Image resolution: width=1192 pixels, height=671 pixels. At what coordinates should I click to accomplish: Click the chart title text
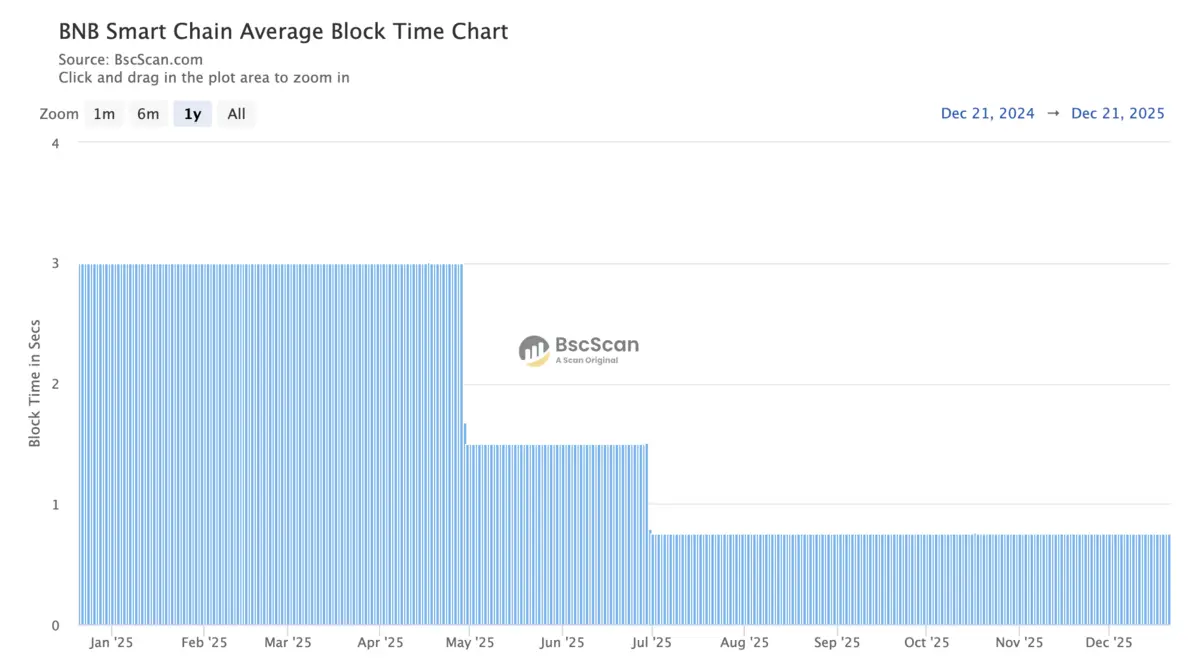point(284,31)
